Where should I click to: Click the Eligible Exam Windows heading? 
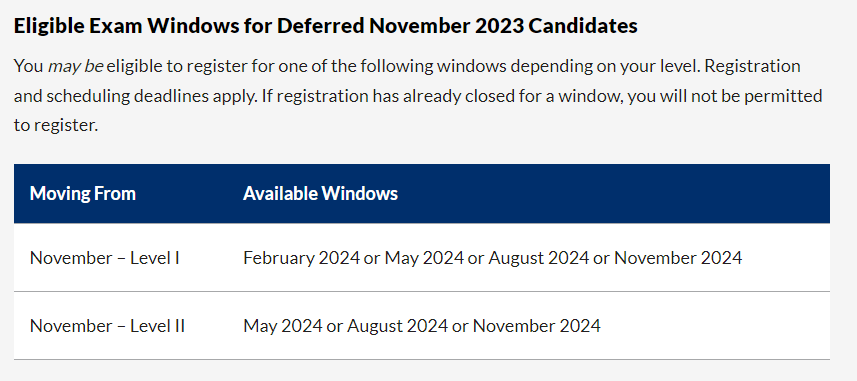click(x=325, y=26)
